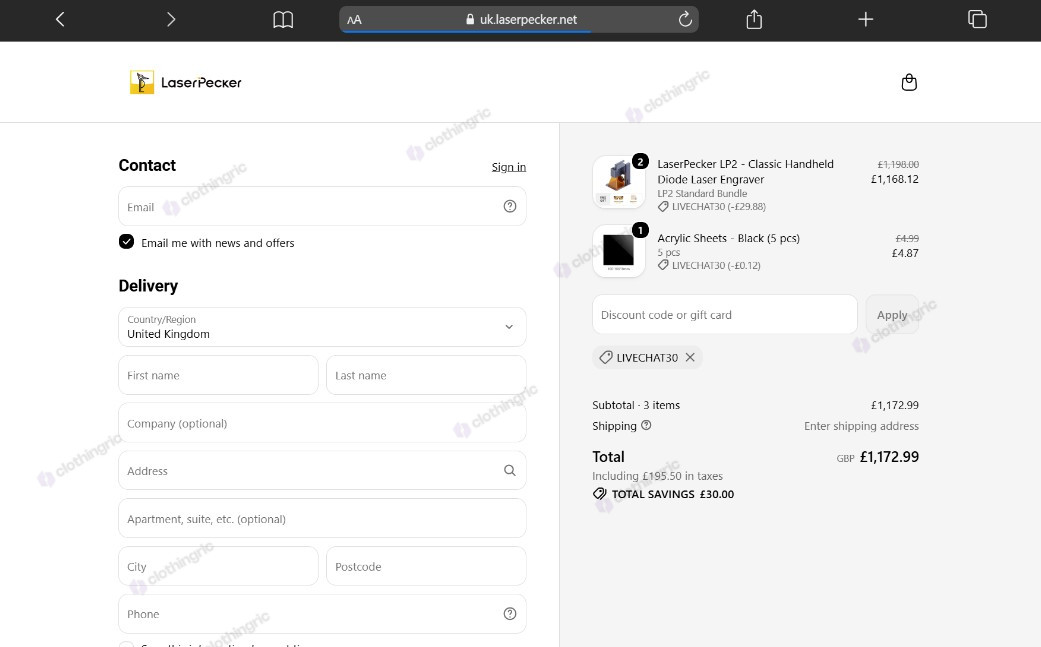The width and height of the screenshot is (1041, 647).
Task: Click the LIVECHAT30 (-£29.88) discount line
Action: pos(712,206)
